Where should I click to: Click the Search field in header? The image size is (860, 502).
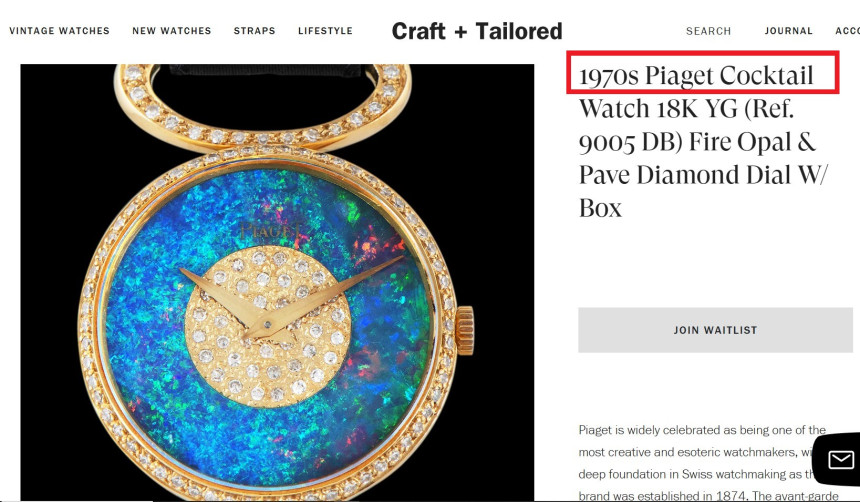pos(708,31)
